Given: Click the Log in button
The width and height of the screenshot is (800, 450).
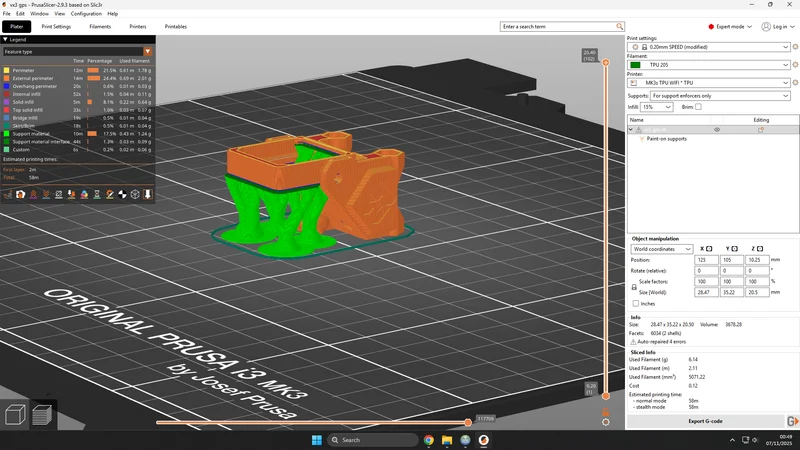Looking at the screenshot, I should coord(778,27).
